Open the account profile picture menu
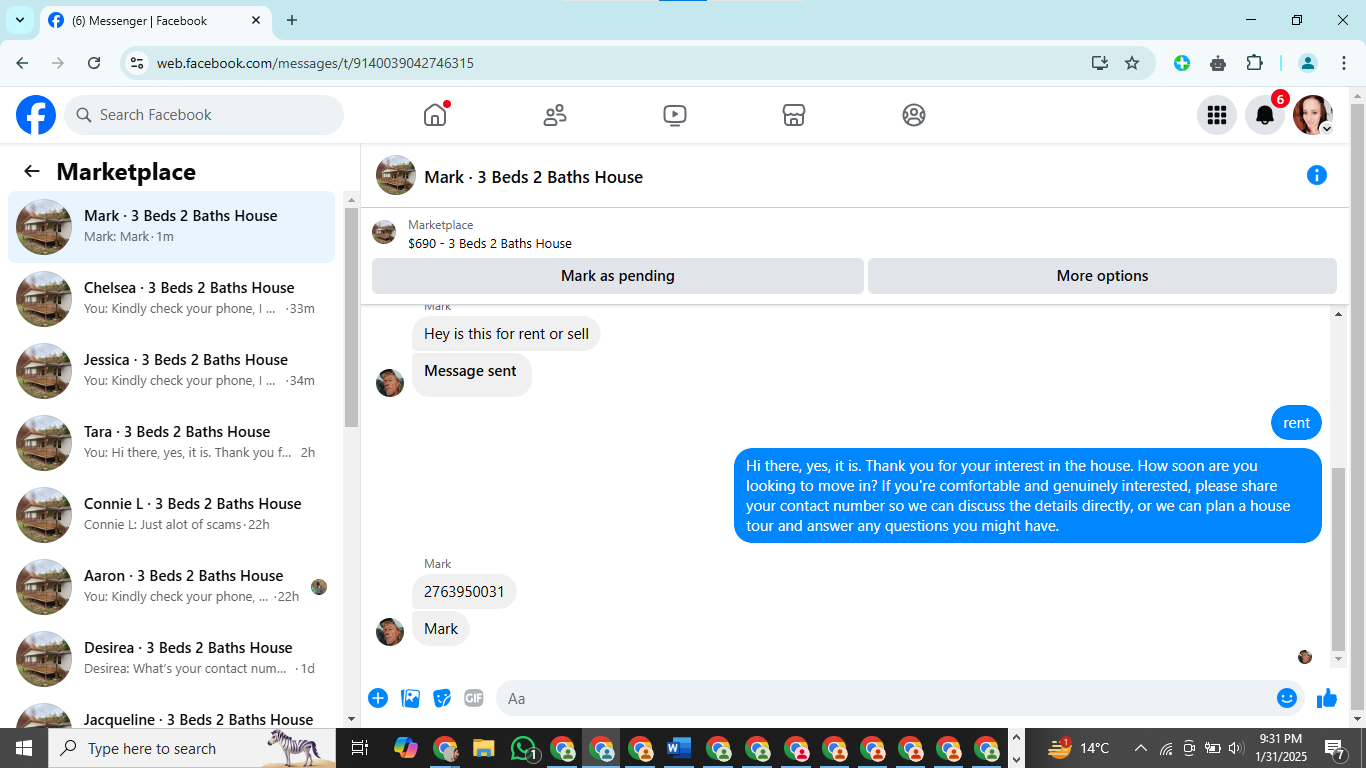The width and height of the screenshot is (1366, 768). 1313,115
